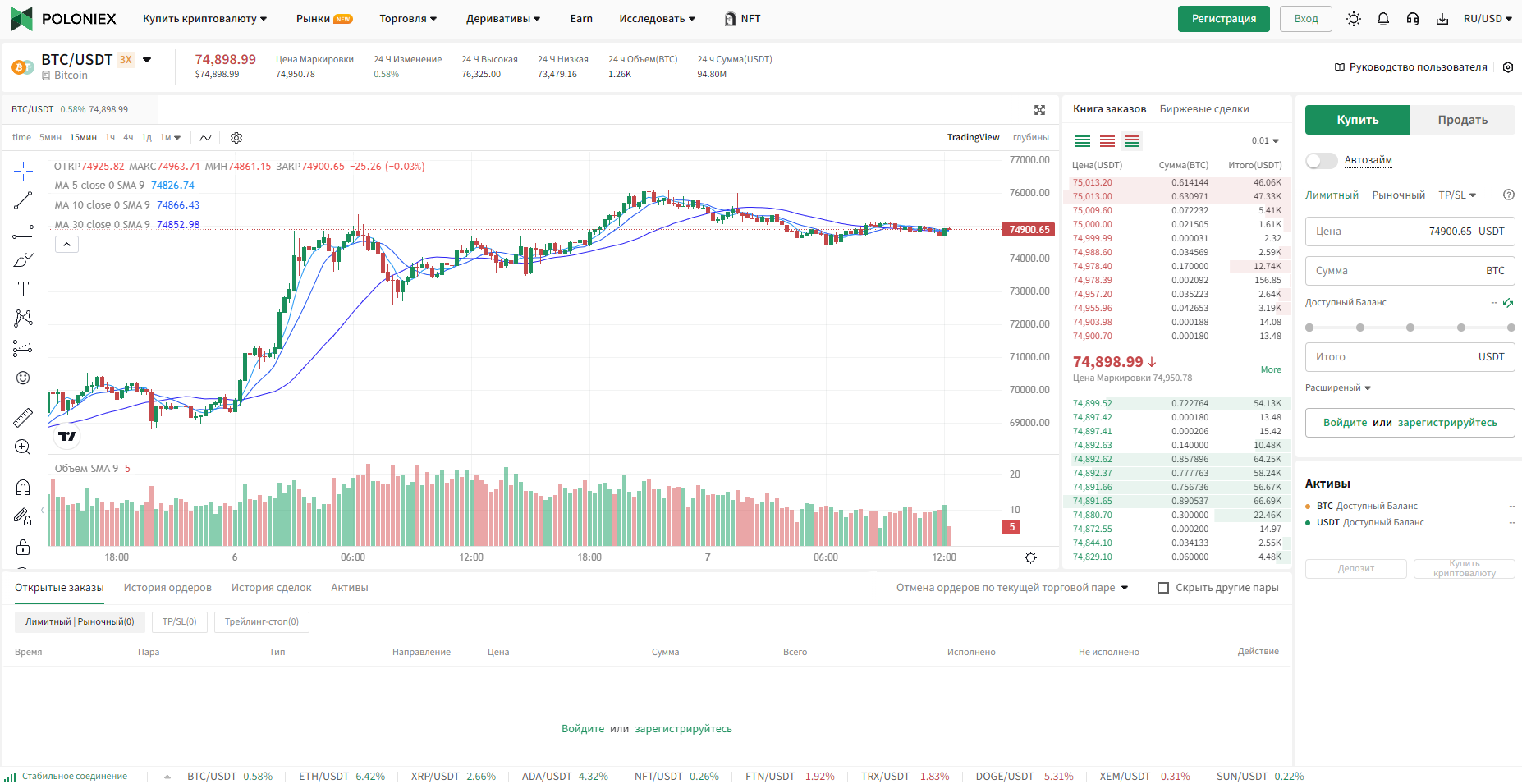
Task: Open Руководство пользователя link
Action: tap(1411, 67)
